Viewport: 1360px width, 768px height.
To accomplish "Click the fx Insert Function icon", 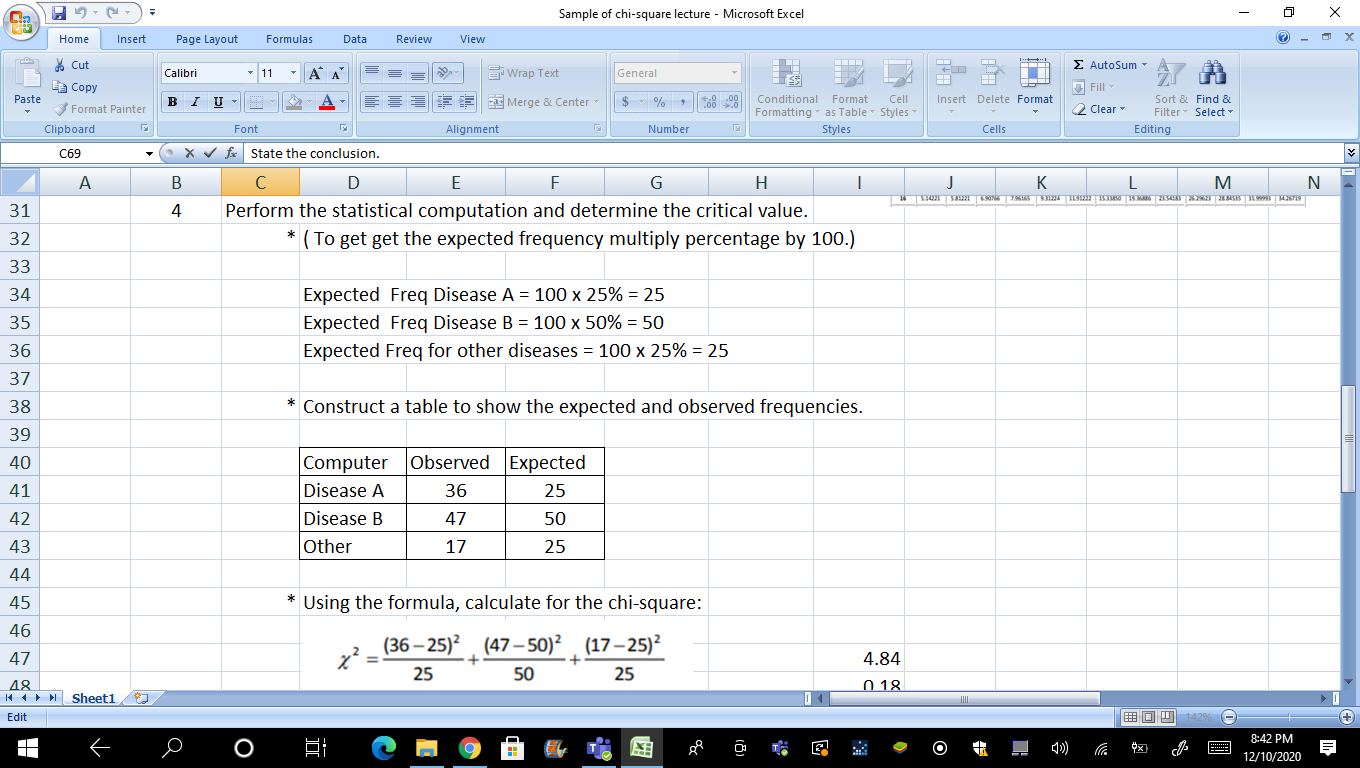I will point(231,153).
